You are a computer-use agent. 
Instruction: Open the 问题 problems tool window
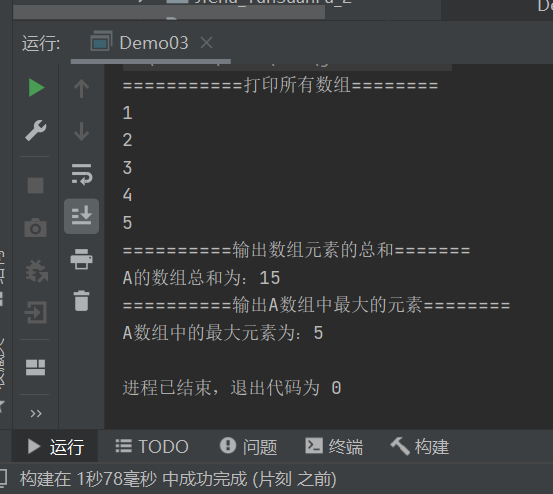point(249,447)
